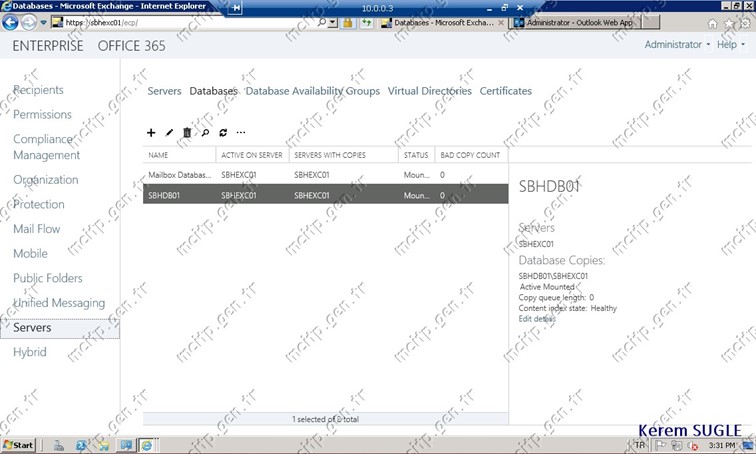Click the 10.0.0.3 remote connection bar title

[378, 8]
